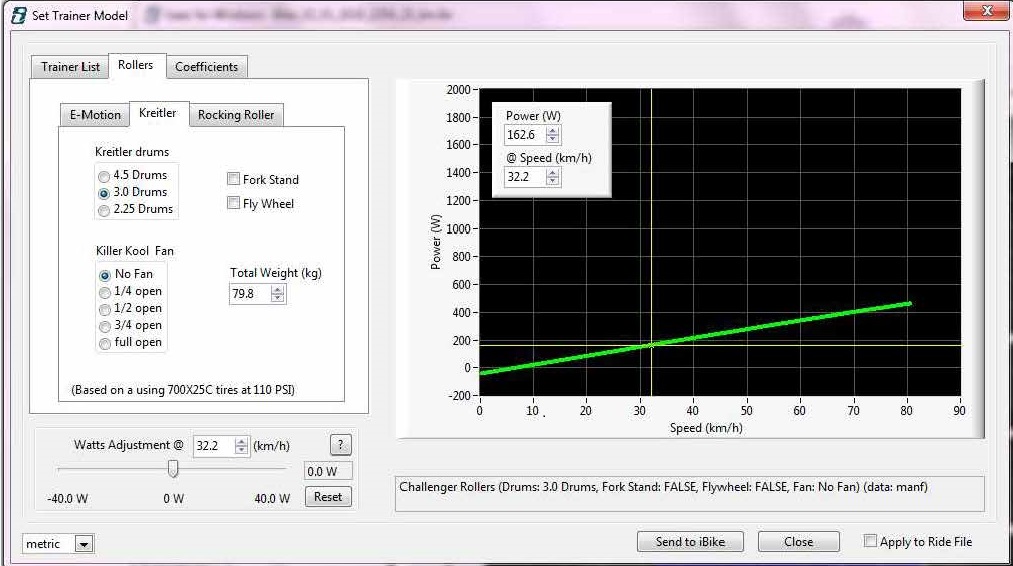Click the Total Weight stepper arrows
The height and width of the screenshot is (566, 1013).
coord(277,294)
